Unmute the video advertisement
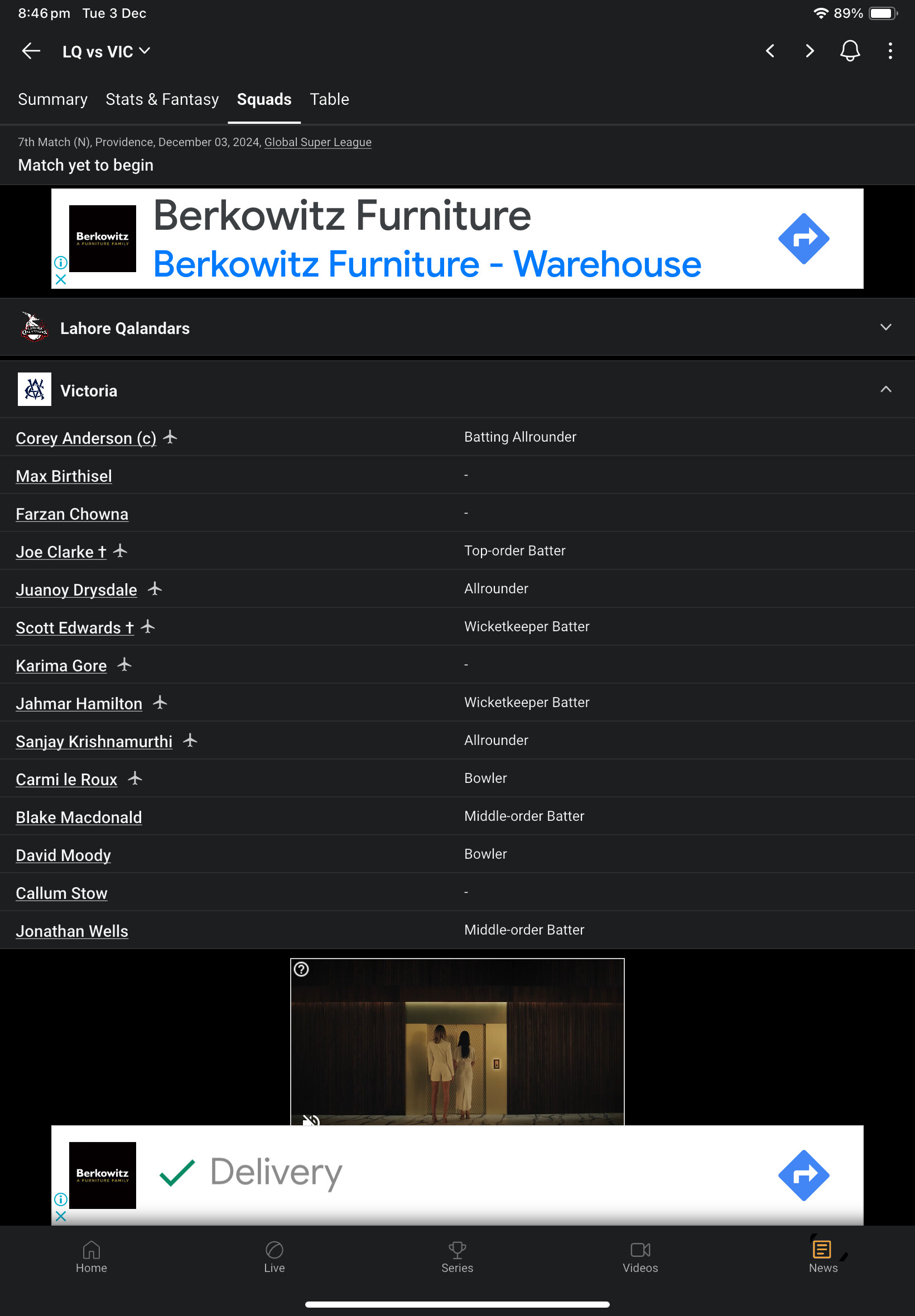Image resolution: width=915 pixels, height=1316 pixels. (311, 1120)
